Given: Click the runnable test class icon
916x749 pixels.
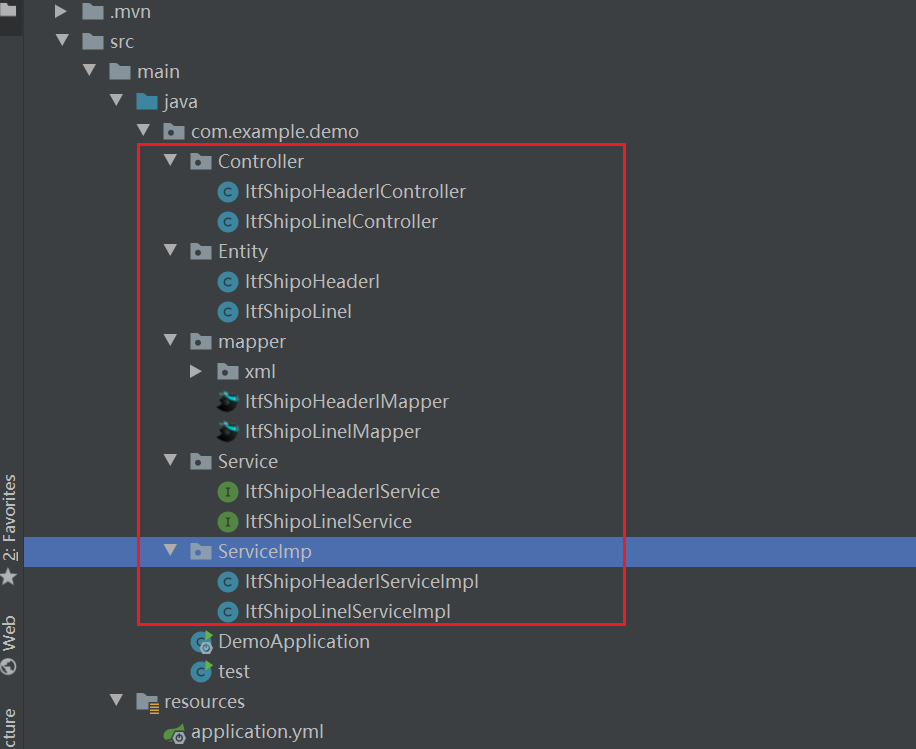Looking at the screenshot, I should click(202, 671).
